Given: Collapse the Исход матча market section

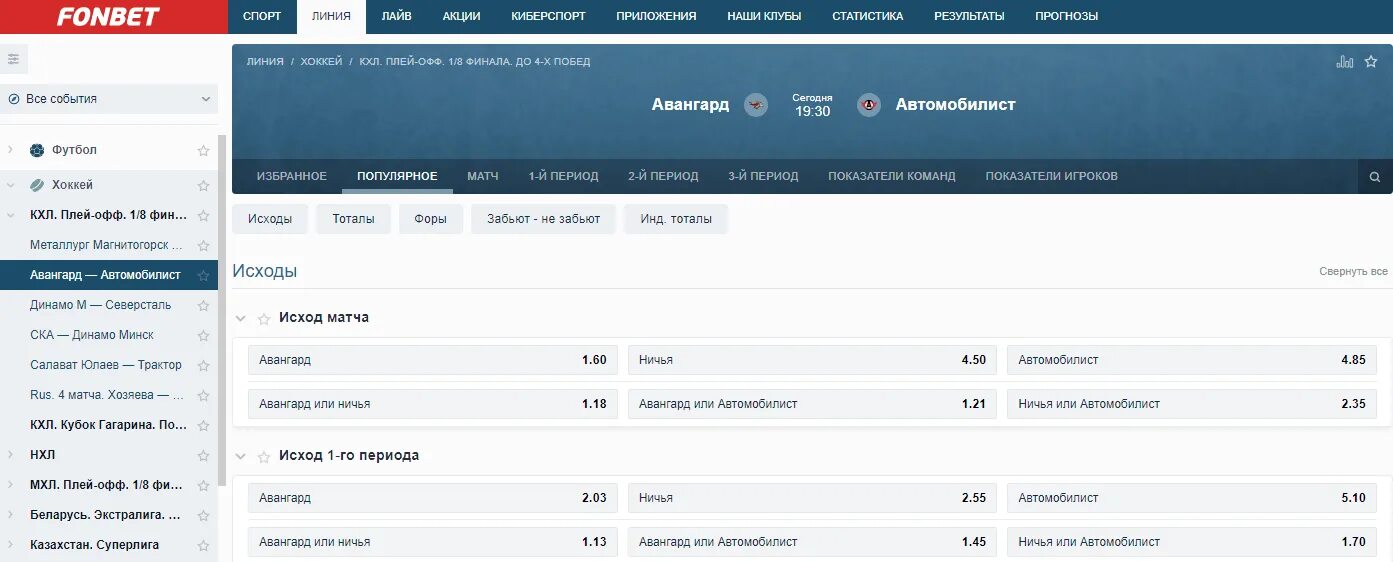Looking at the screenshot, I should pyautogui.click(x=241, y=318).
